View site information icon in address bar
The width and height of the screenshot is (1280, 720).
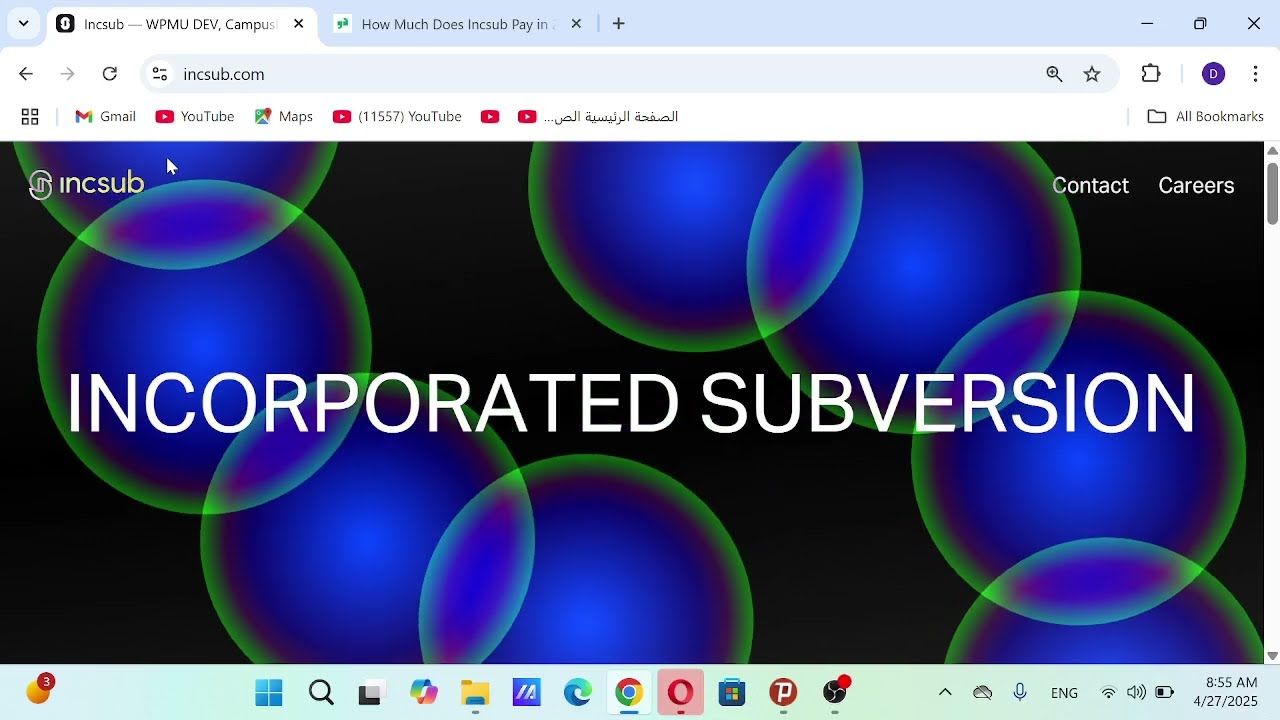pyautogui.click(x=160, y=74)
